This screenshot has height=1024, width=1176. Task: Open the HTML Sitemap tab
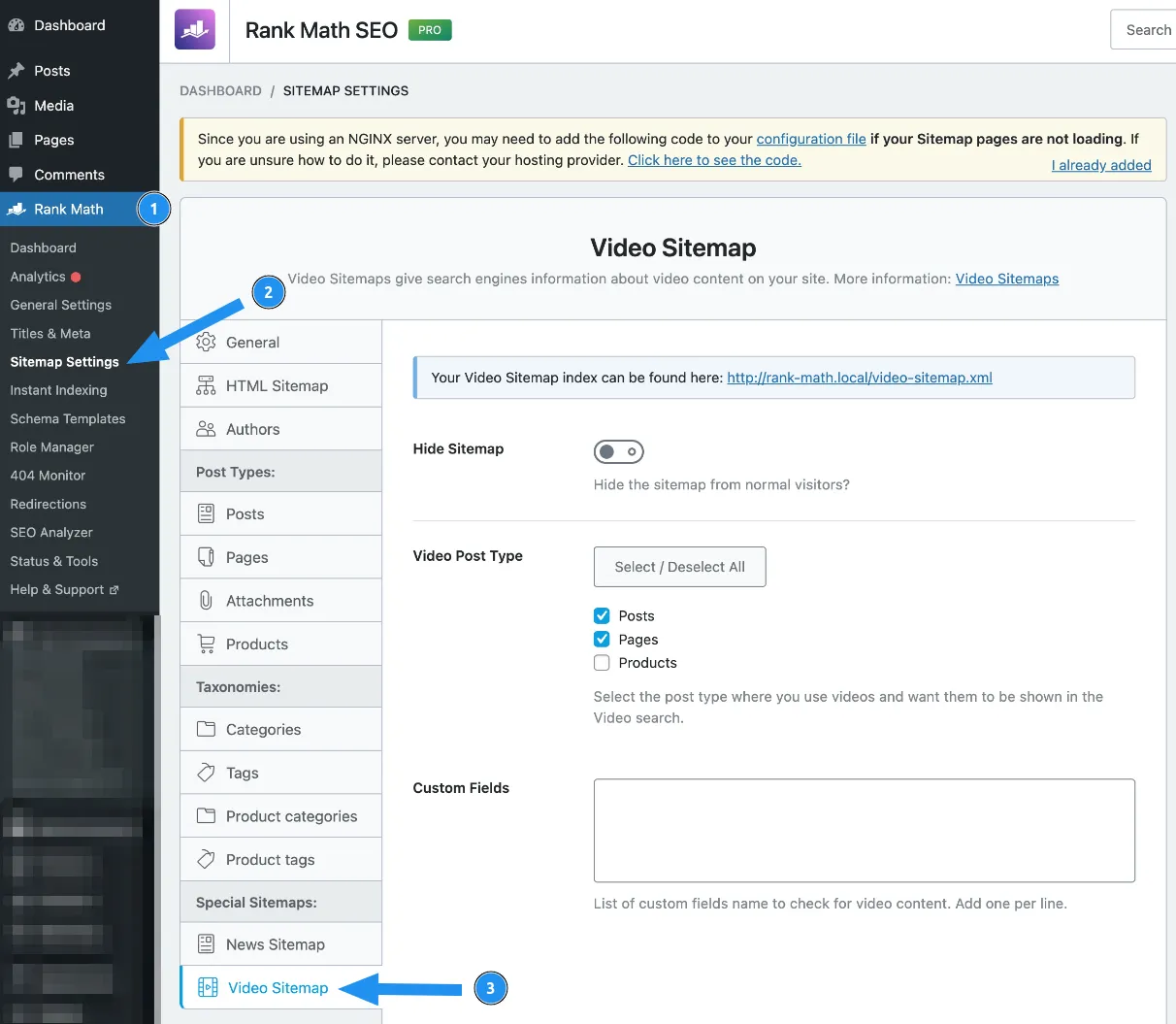(x=281, y=385)
